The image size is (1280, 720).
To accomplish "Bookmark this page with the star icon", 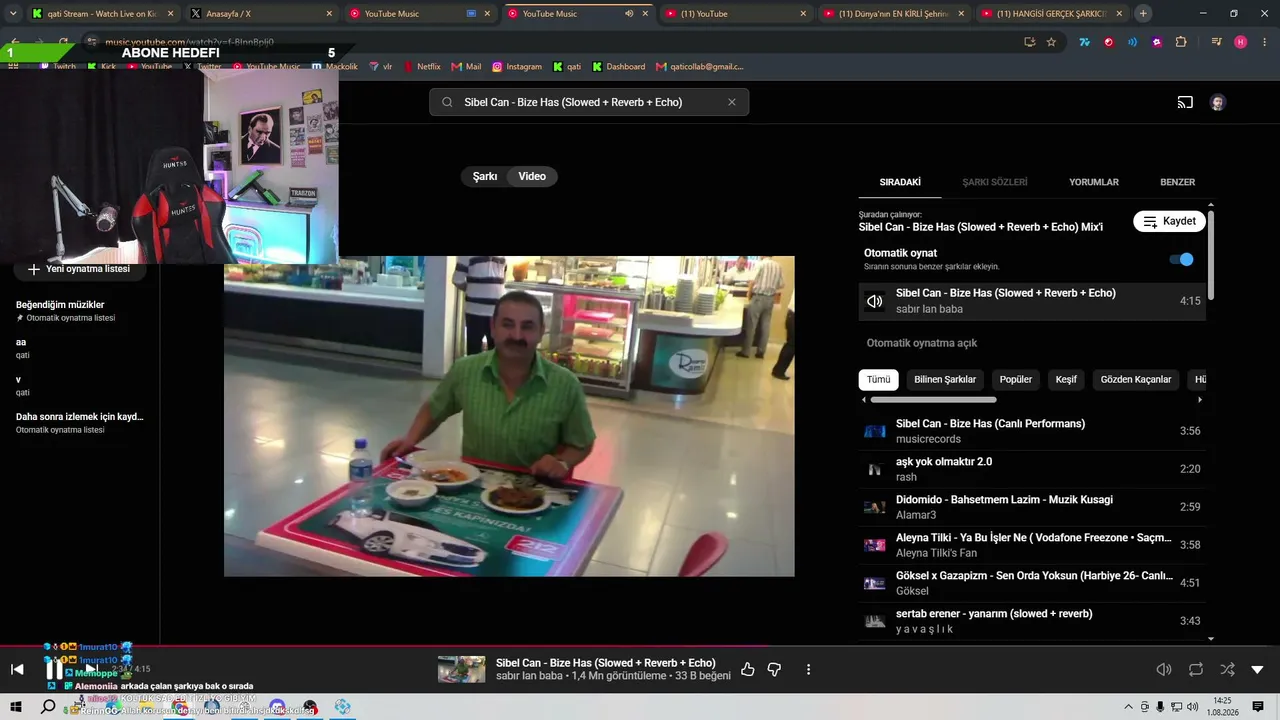I will point(1051,42).
